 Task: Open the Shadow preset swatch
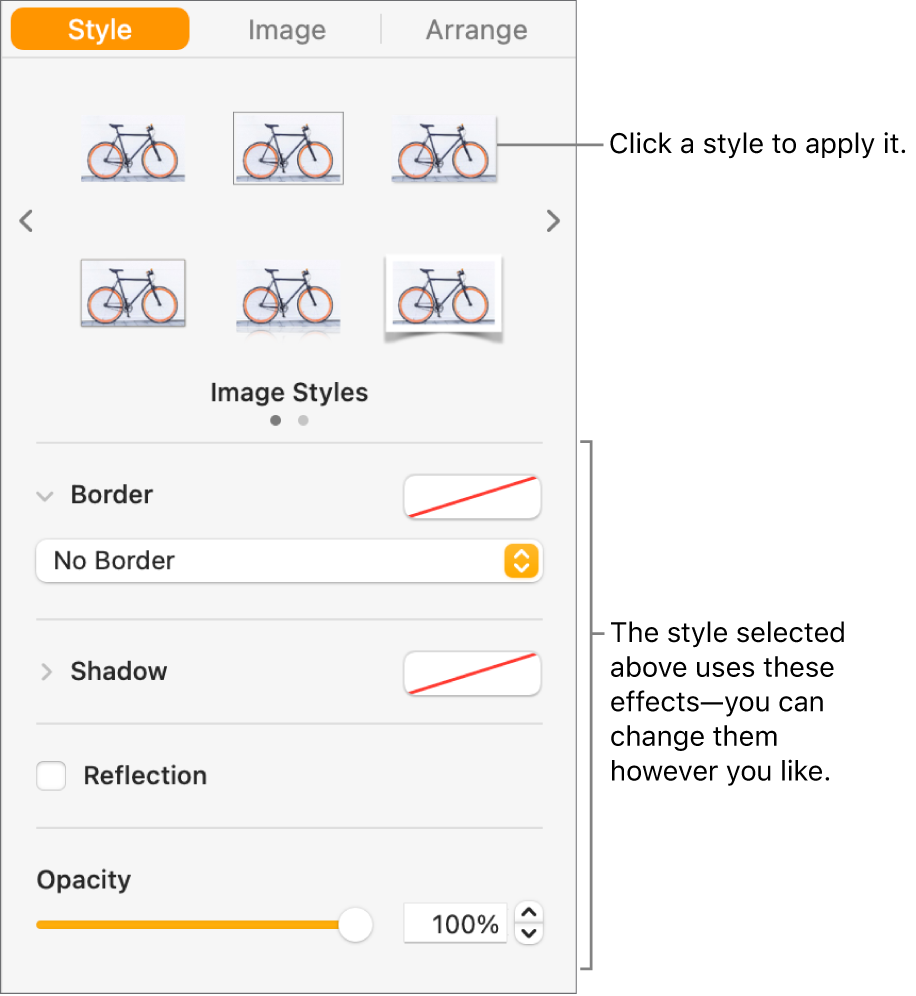[472, 673]
